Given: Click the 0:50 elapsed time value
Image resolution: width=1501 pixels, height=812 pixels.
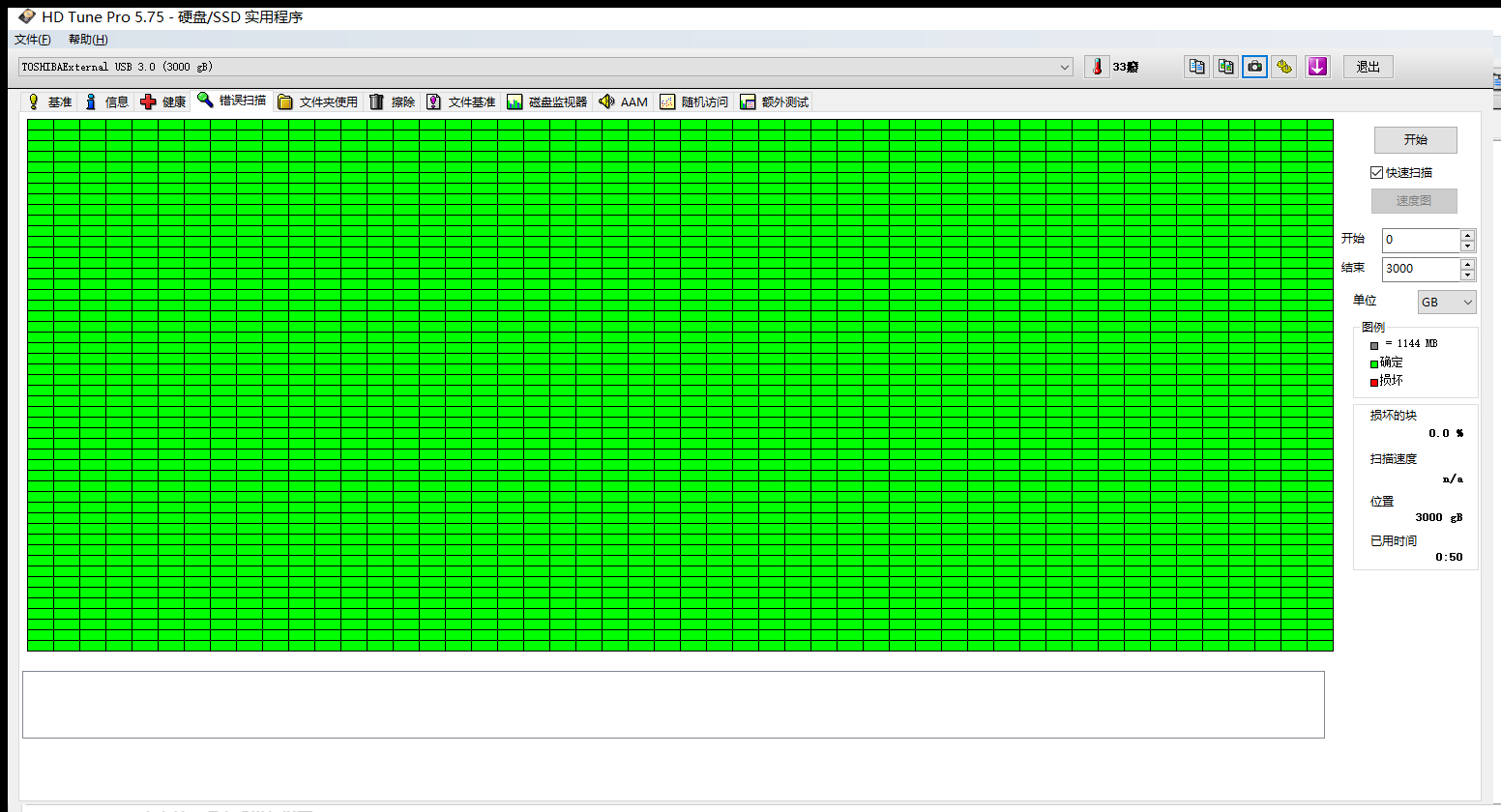Looking at the screenshot, I should tap(1449, 557).
